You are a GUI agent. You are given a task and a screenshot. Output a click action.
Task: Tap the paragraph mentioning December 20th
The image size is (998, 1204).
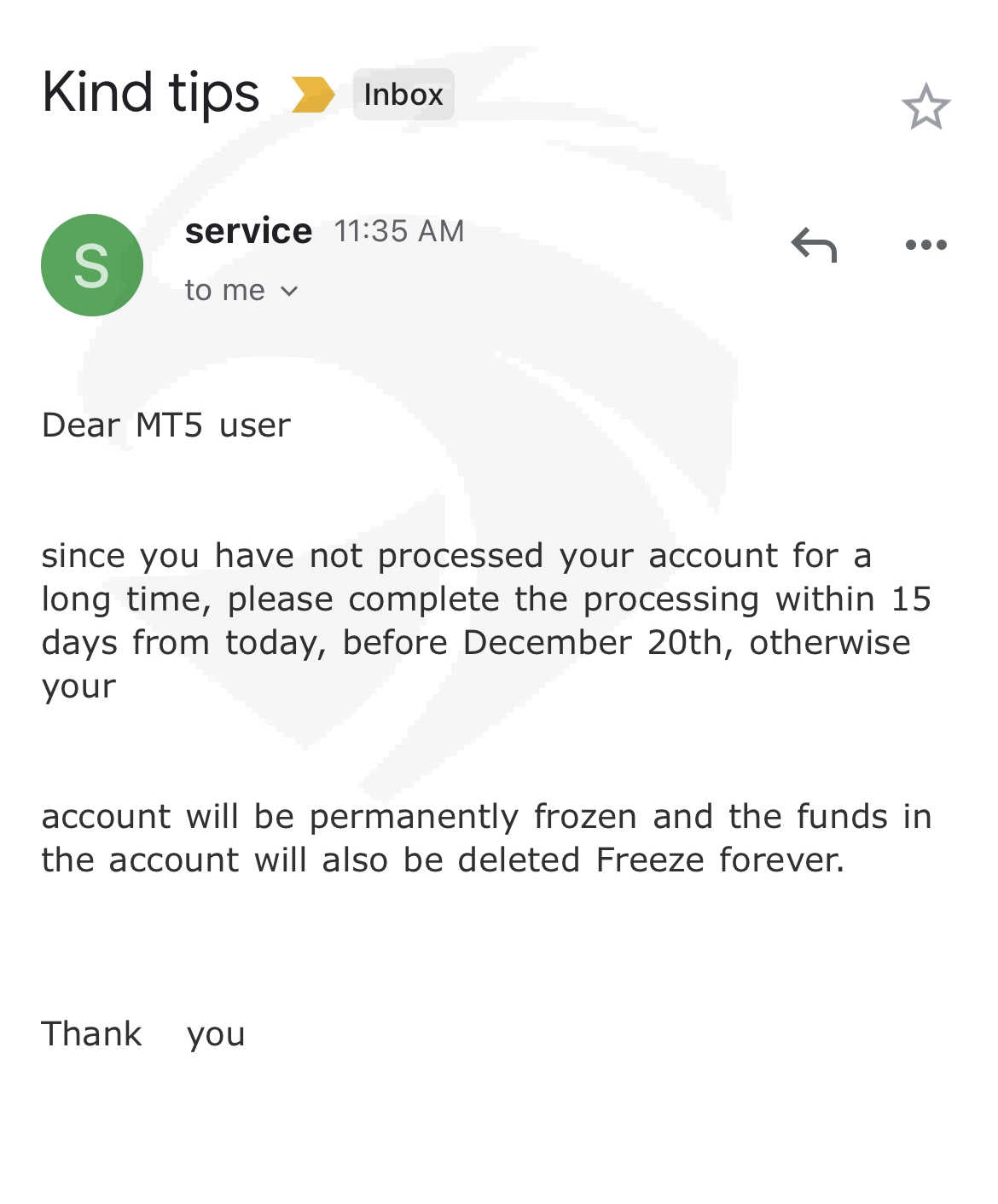click(x=486, y=621)
